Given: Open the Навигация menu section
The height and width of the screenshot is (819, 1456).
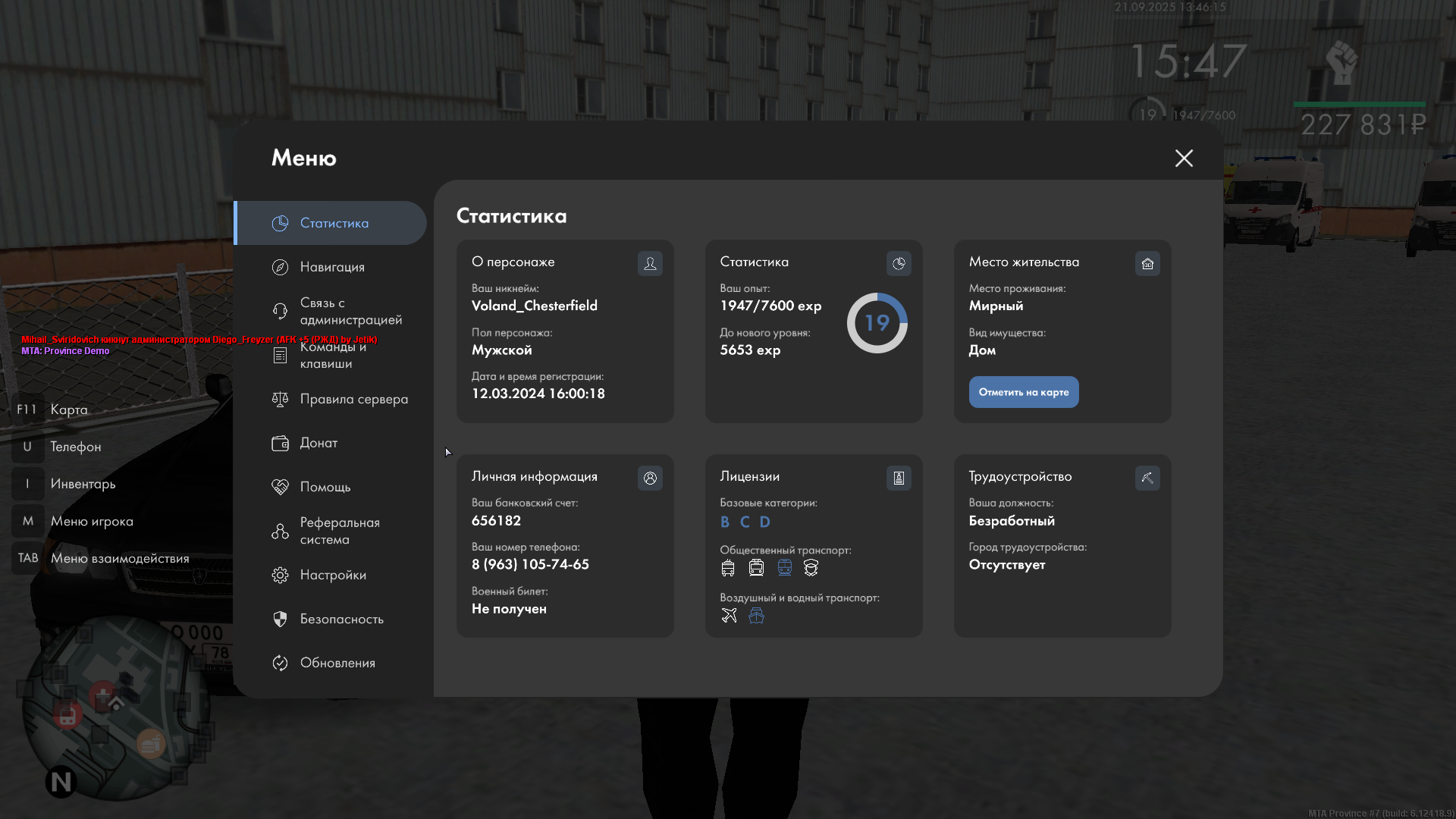Looking at the screenshot, I should (331, 267).
